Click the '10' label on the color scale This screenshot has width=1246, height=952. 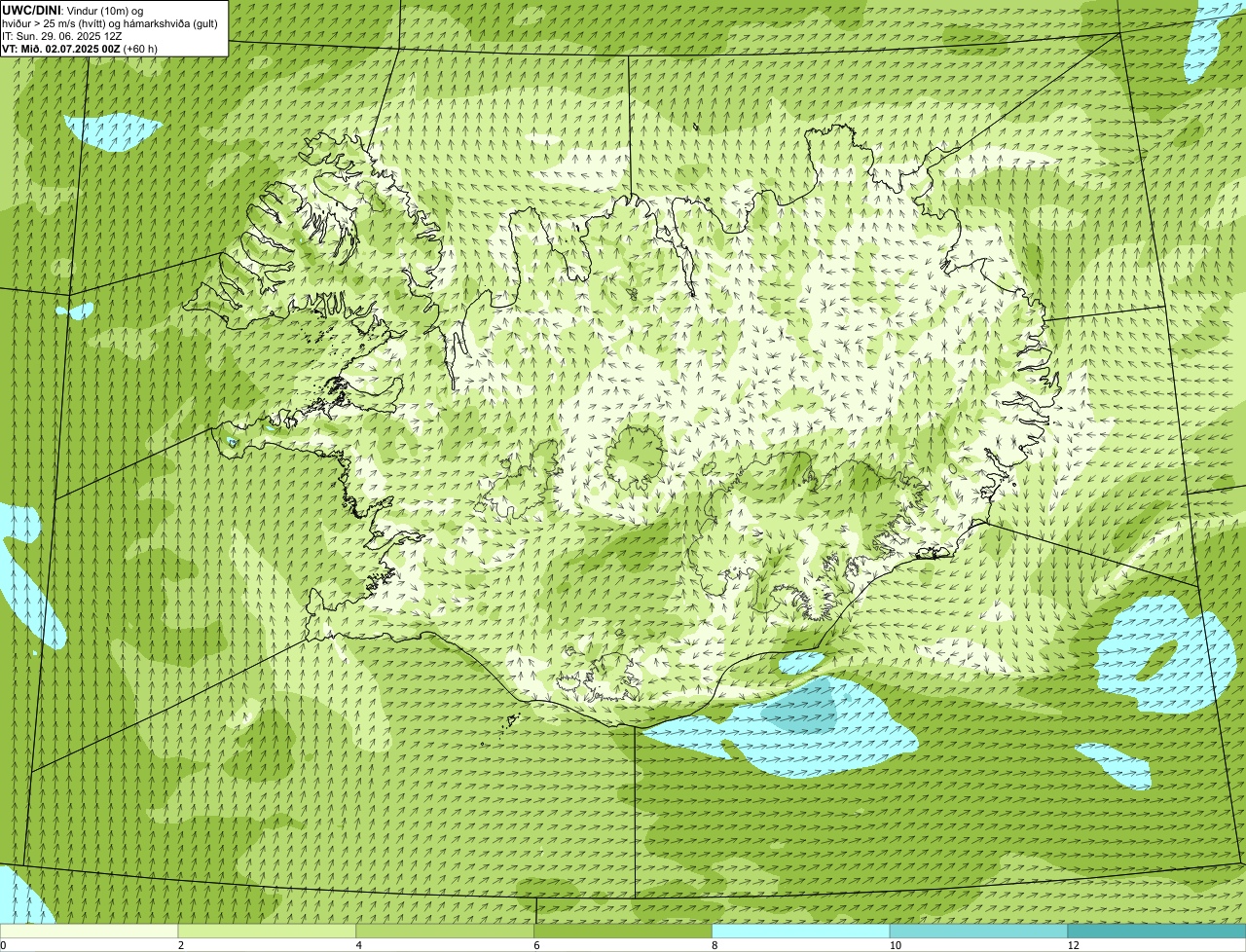(x=896, y=945)
